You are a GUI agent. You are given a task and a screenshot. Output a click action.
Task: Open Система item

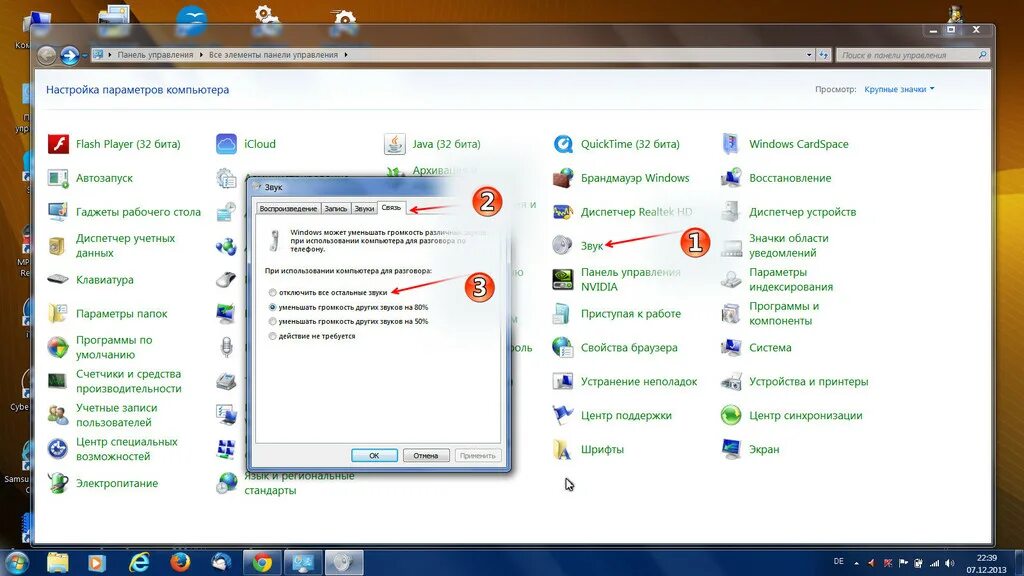[756, 347]
